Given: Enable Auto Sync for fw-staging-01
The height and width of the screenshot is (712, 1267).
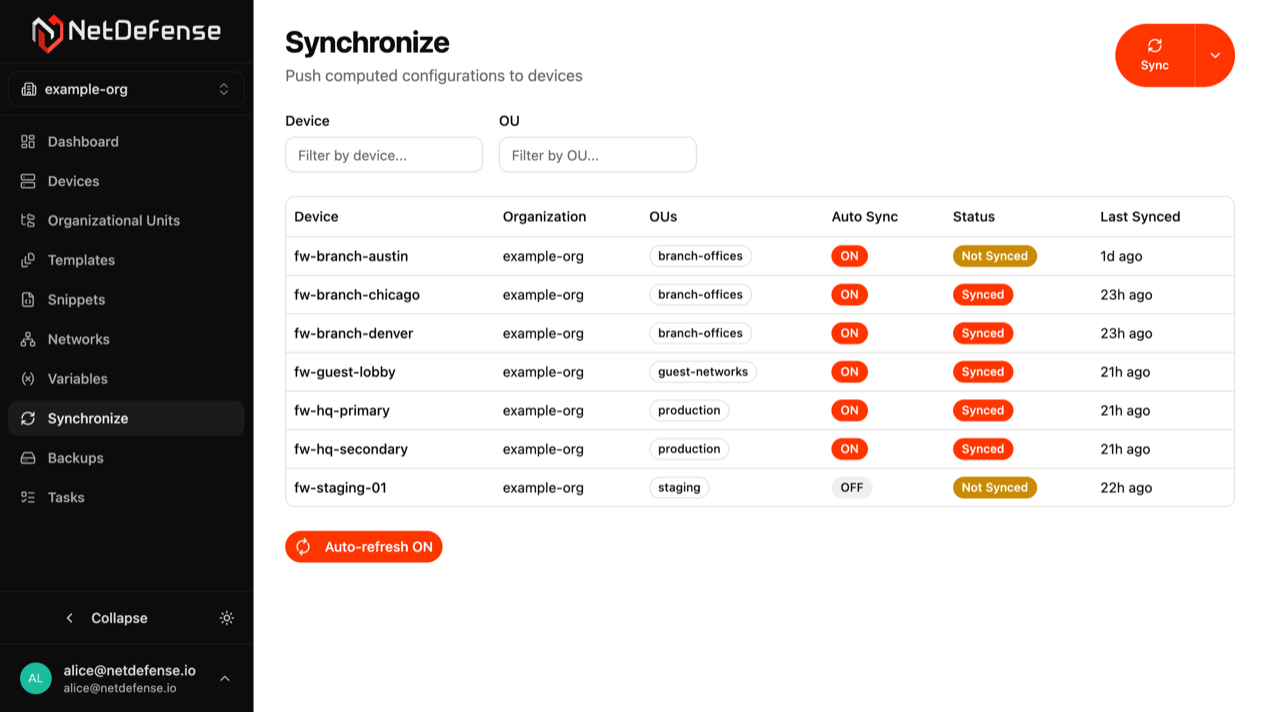Looking at the screenshot, I should coord(851,487).
